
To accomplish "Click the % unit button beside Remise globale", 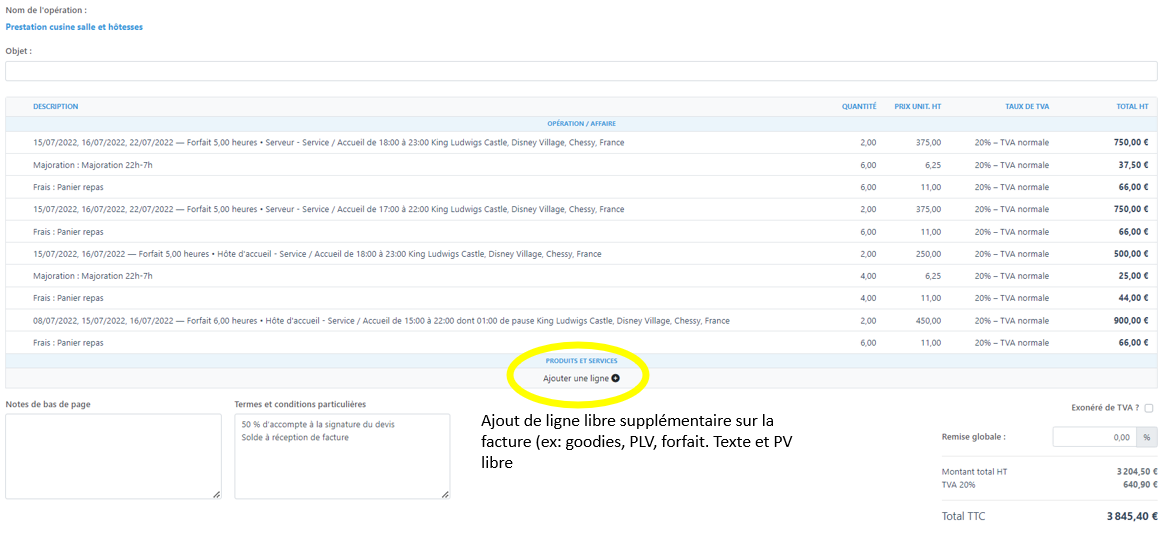I will tap(1146, 437).
